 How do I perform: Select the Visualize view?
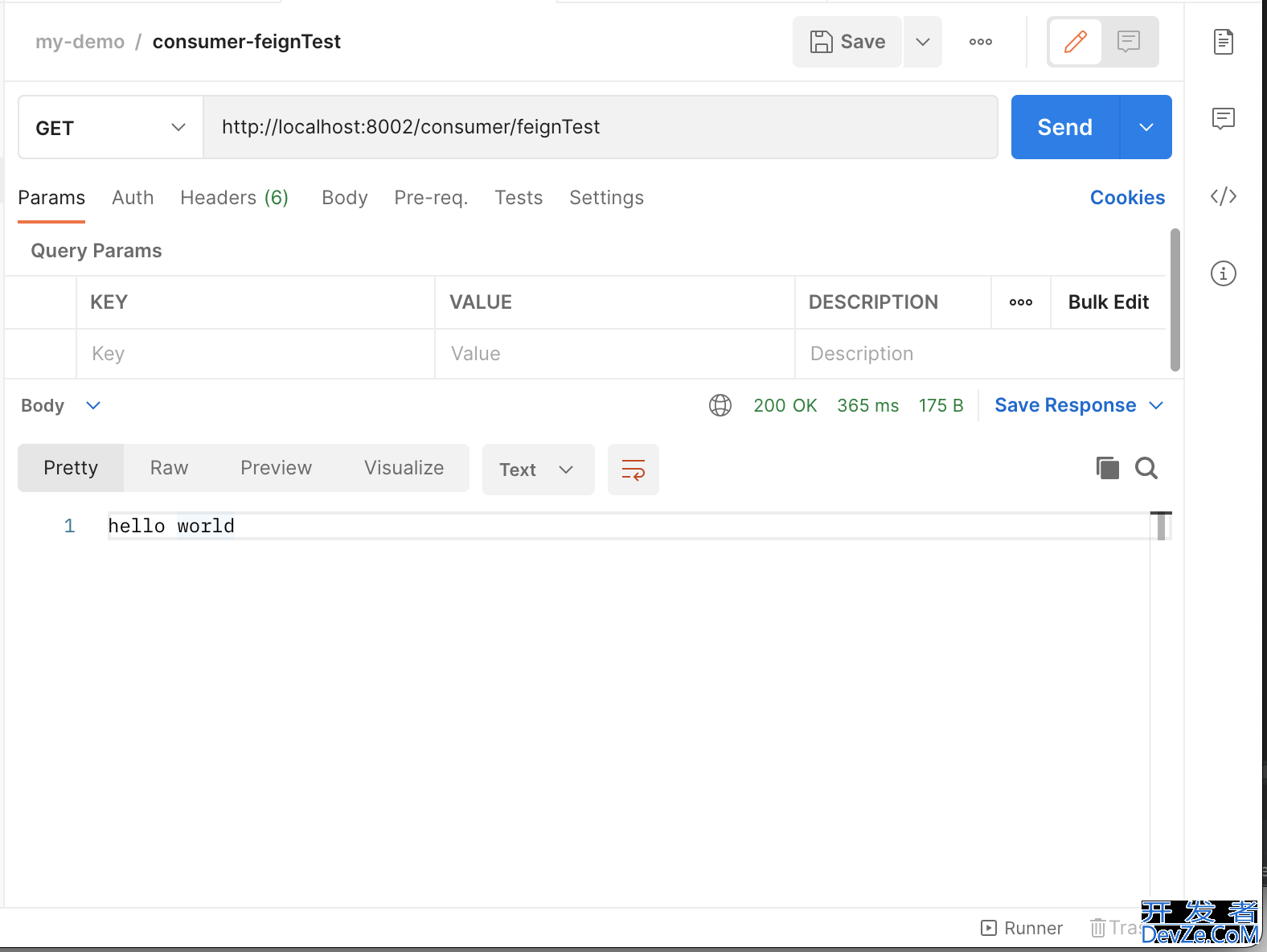(x=404, y=468)
